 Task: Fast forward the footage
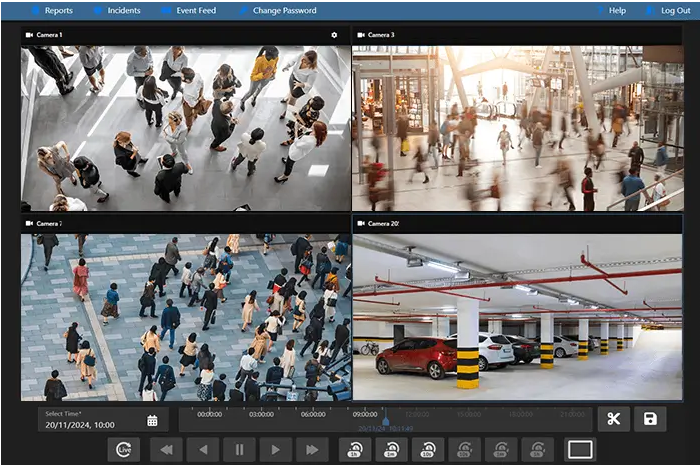click(311, 450)
